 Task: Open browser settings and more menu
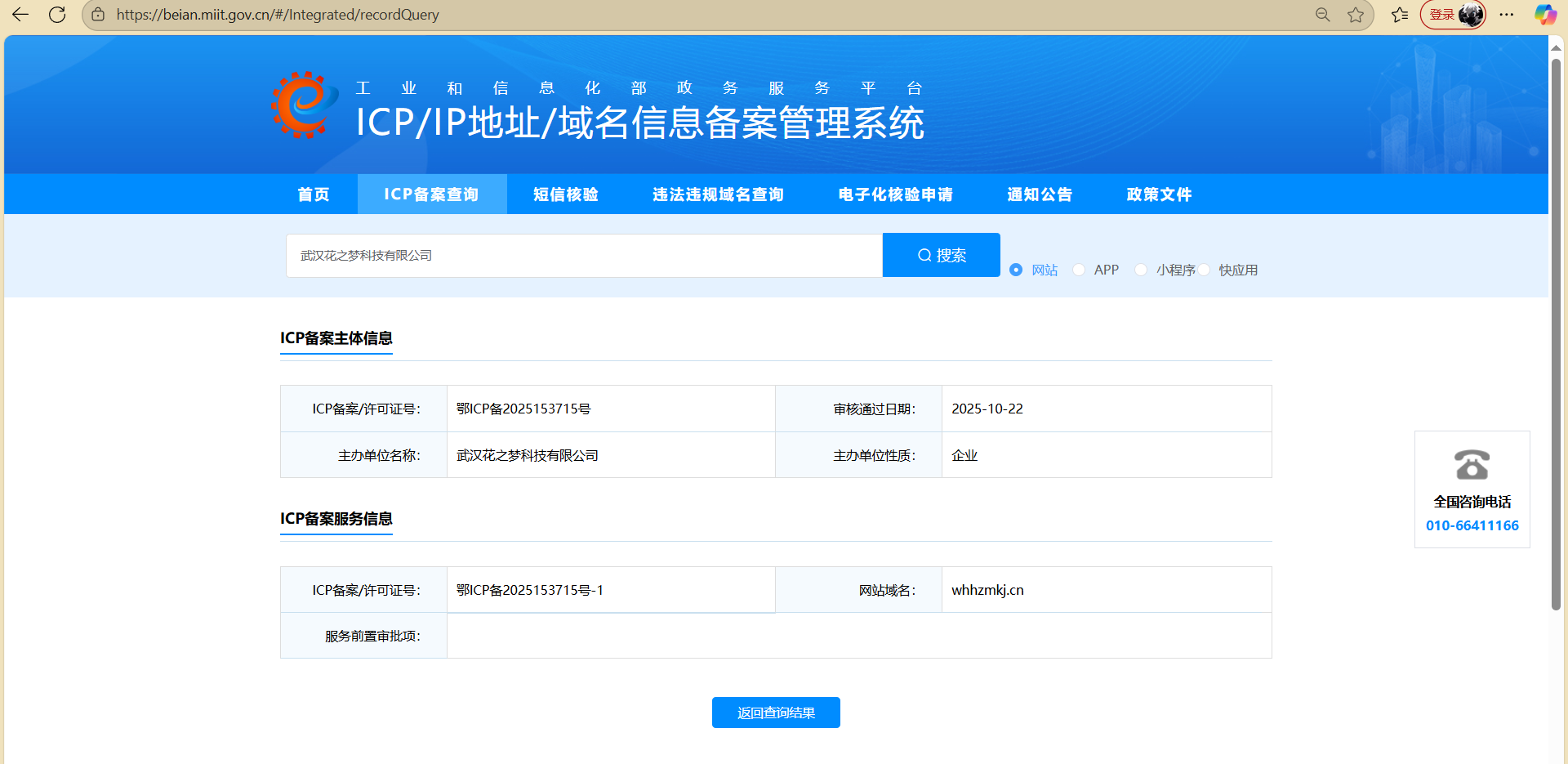point(1507,15)
